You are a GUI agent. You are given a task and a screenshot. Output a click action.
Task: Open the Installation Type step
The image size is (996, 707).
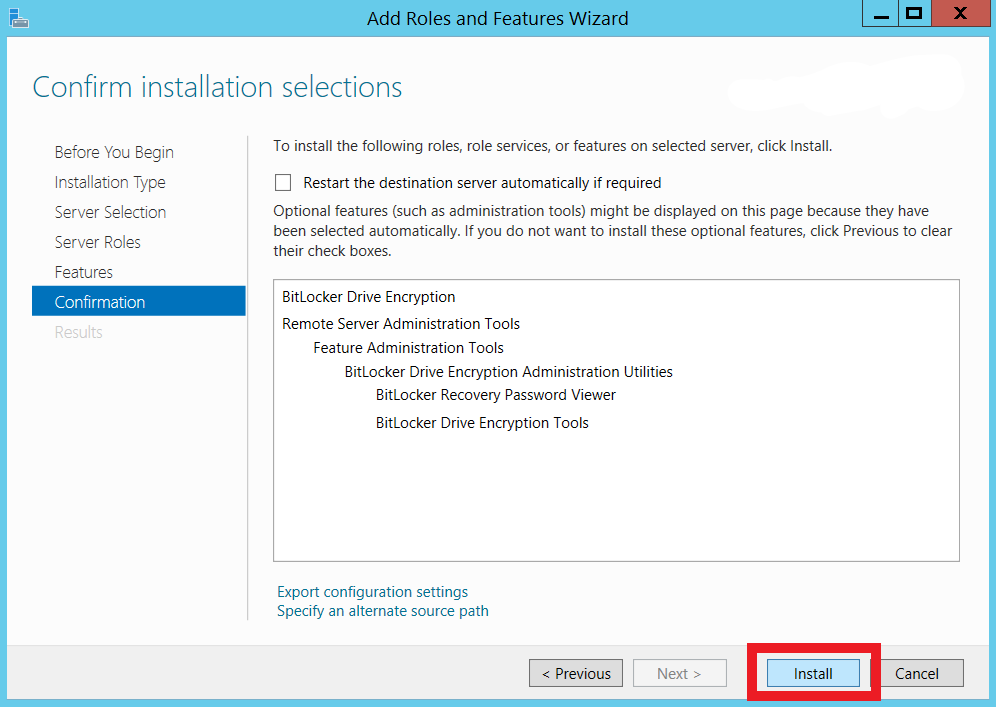(110, 182)
